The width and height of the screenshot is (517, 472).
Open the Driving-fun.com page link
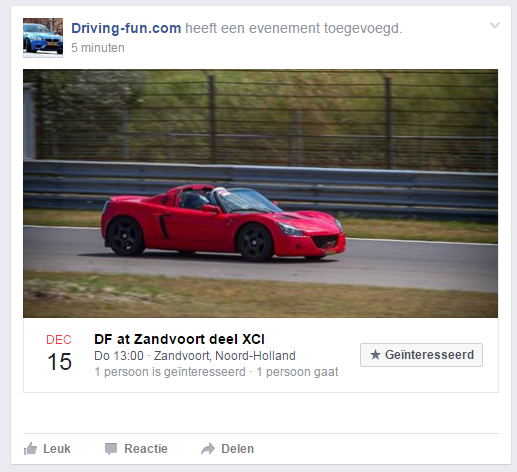tap(126, 28)
